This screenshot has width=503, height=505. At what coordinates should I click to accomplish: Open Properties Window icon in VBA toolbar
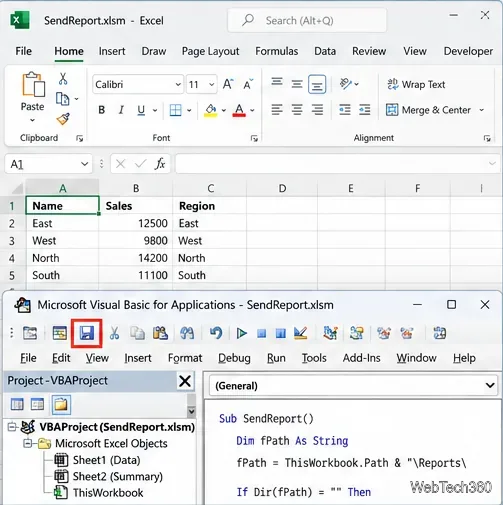click(x=356, y=333)
